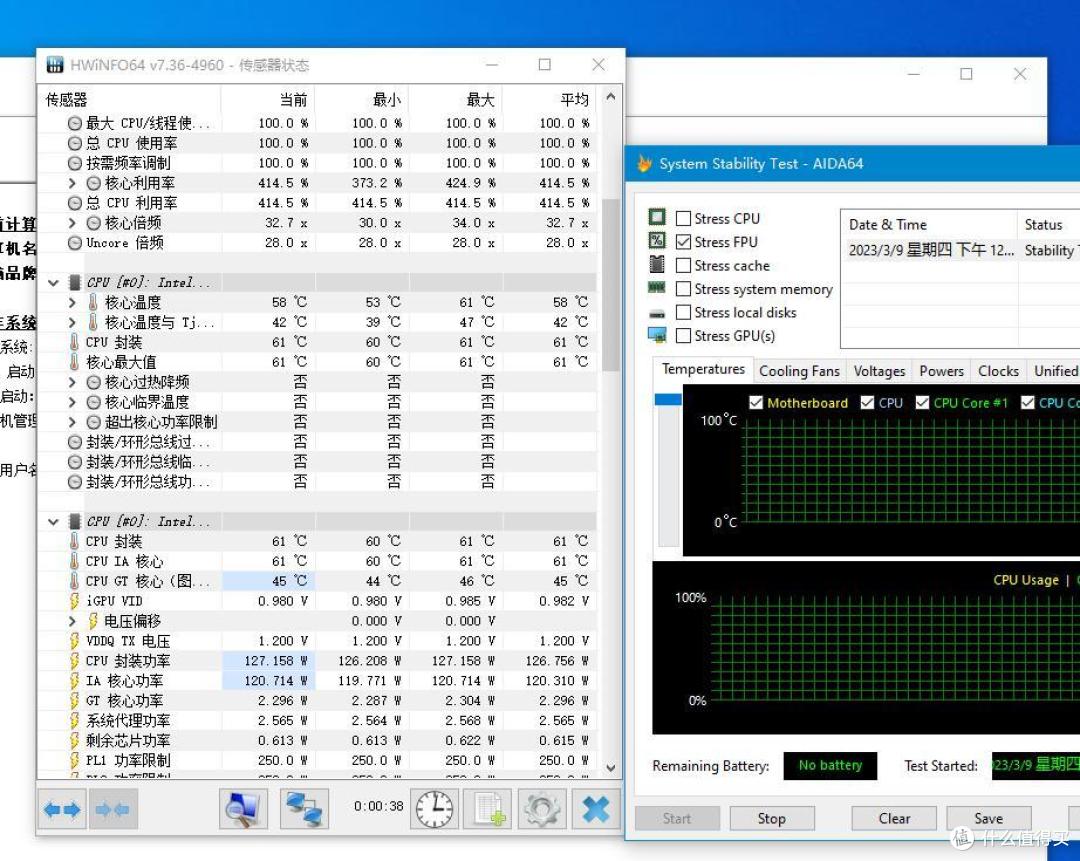Image resolution: width=1080 pixels, height=861 pixels.
Task: Click the lightning icon beside CPU 封装功率
Action: point(74,661)
